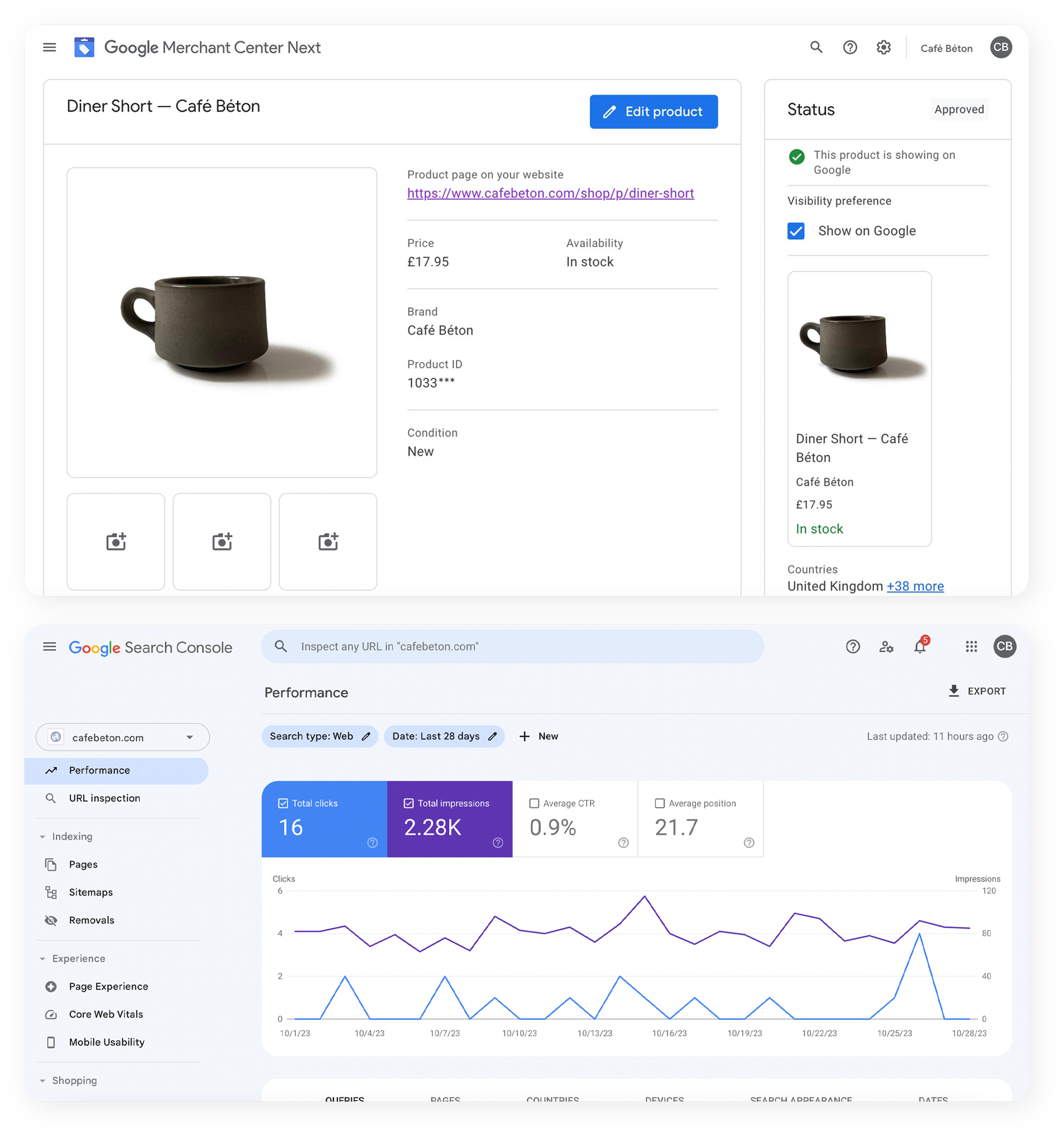
Task: Click the mug preview card thumbnail
Action: 859,346
